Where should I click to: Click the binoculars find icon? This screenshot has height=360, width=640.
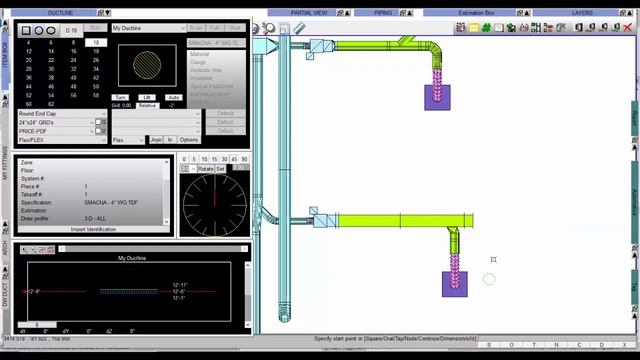[524, 28]
